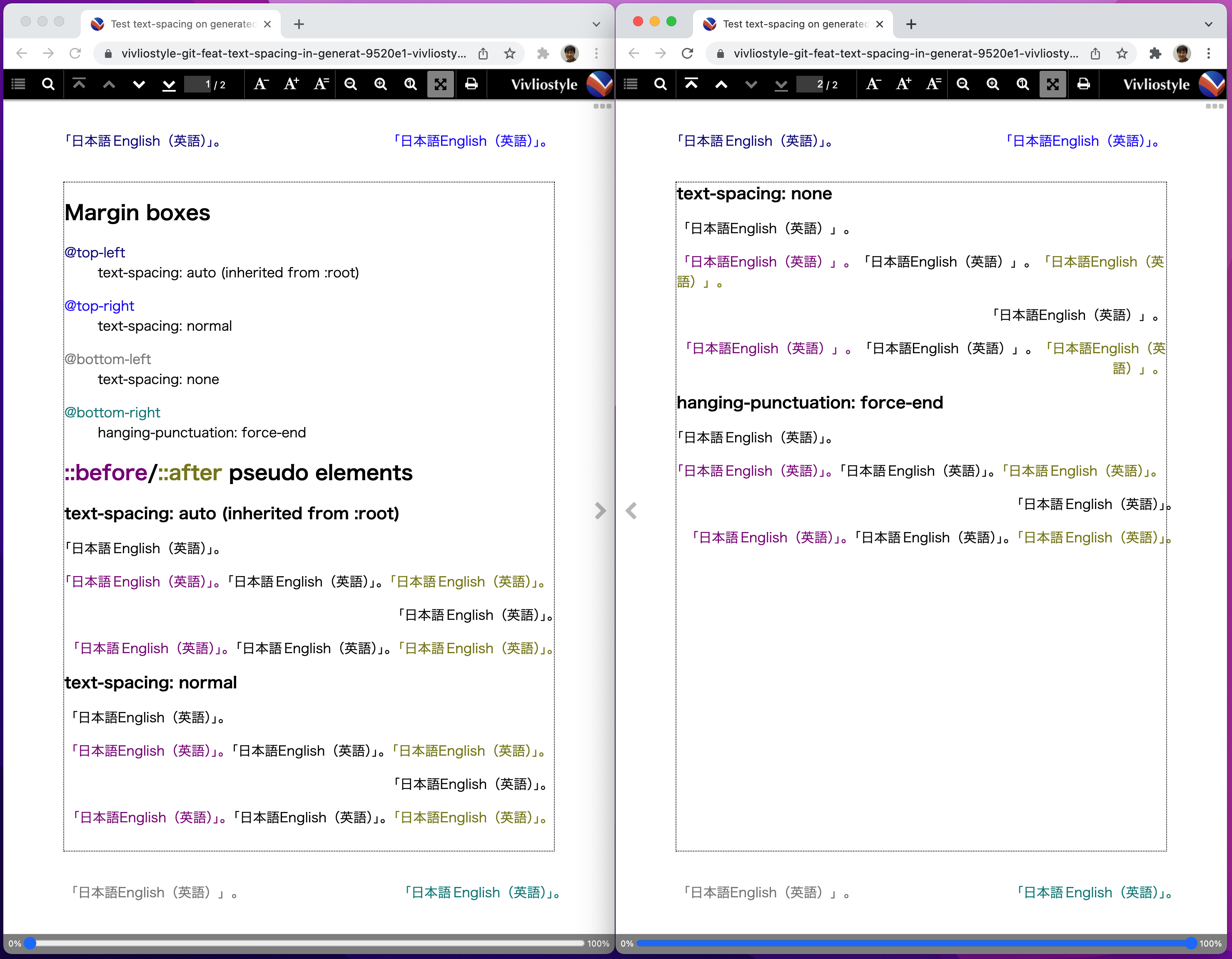Advance page using the right-arrow between windows
Image resolution: width=1232 pixels, height=959 pixels.
(x=600, y=510)
